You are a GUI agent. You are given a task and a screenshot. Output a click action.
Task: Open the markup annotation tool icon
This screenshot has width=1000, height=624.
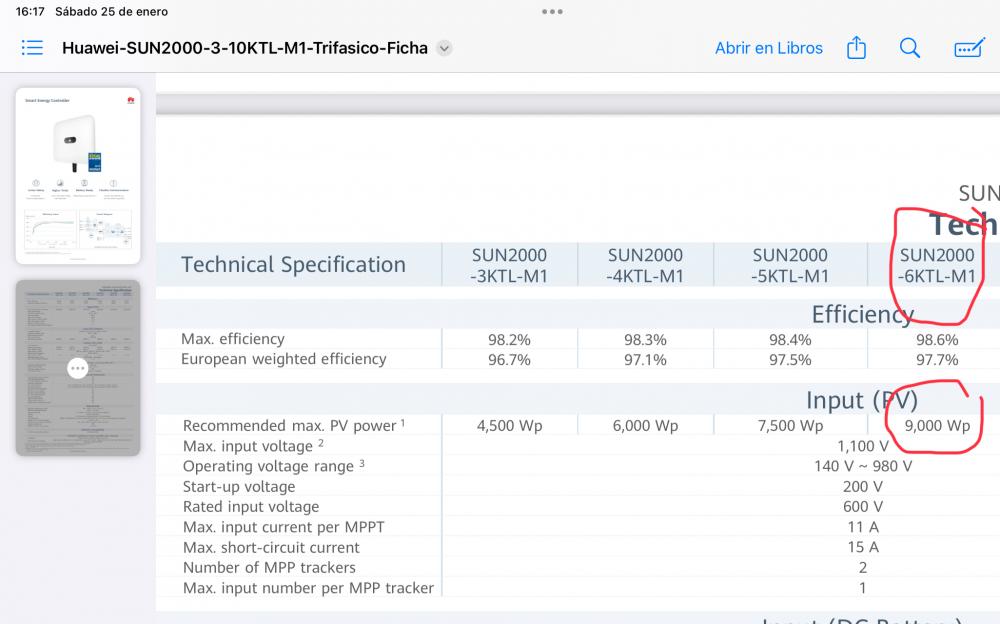(969, 48)
